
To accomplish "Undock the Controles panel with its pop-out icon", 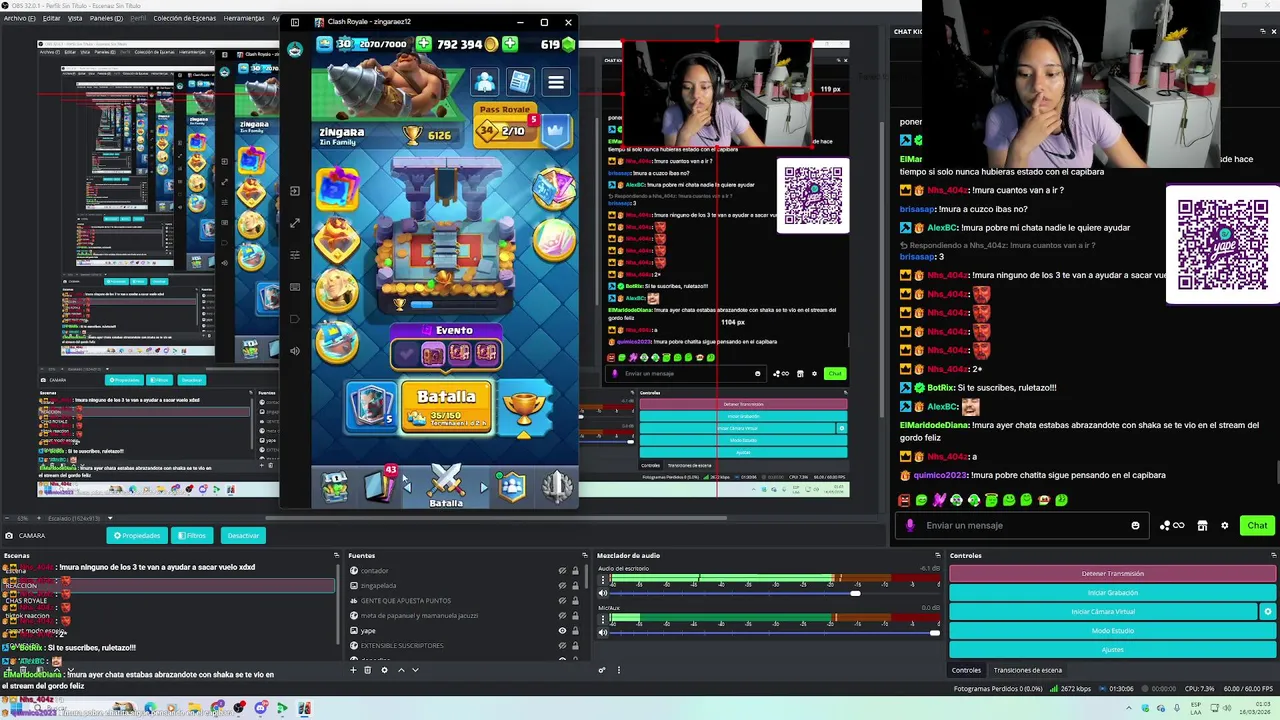I will [x=1273, y=555].
